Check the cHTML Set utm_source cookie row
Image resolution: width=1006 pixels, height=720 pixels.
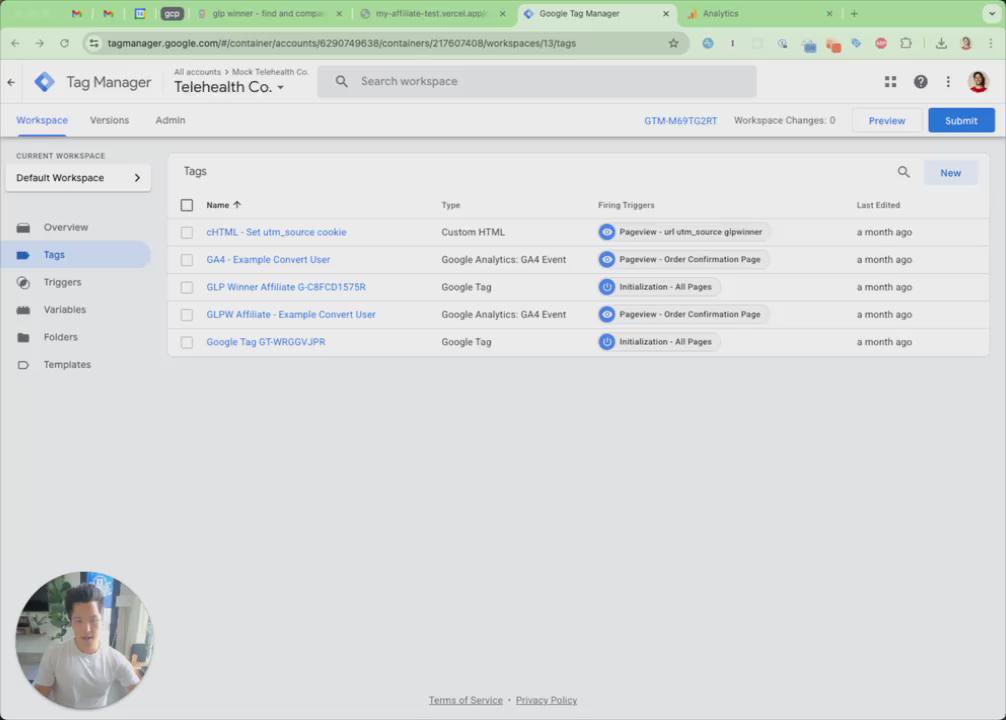tap(187, 232)
